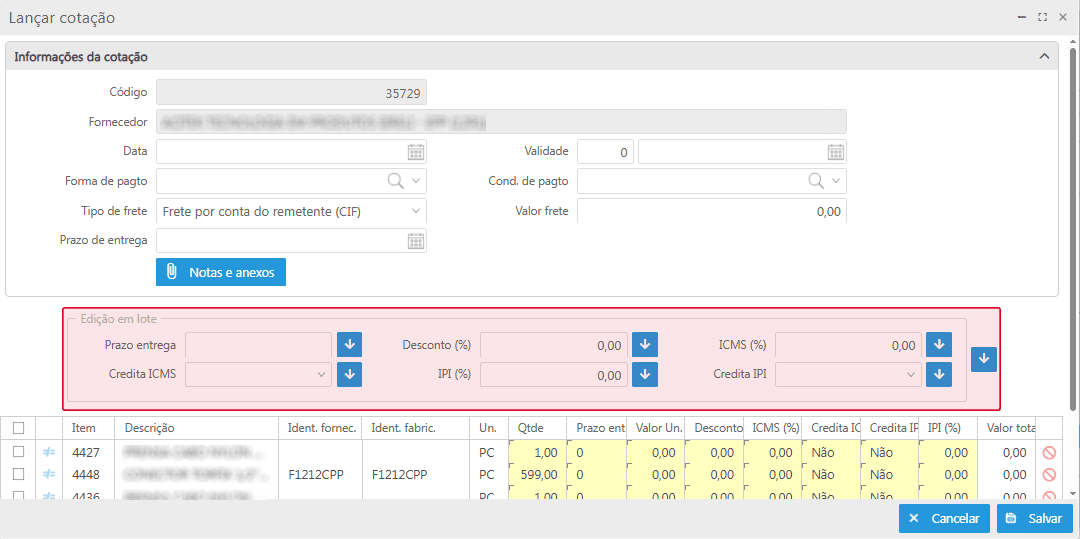
Task: Click the Valor frete input field
Action: (711, 212)
